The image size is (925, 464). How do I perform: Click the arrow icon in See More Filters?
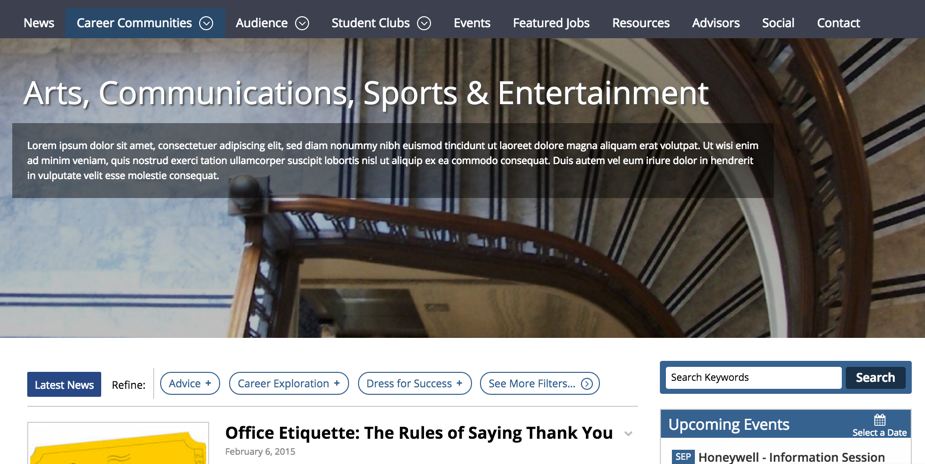coord(587,384)
